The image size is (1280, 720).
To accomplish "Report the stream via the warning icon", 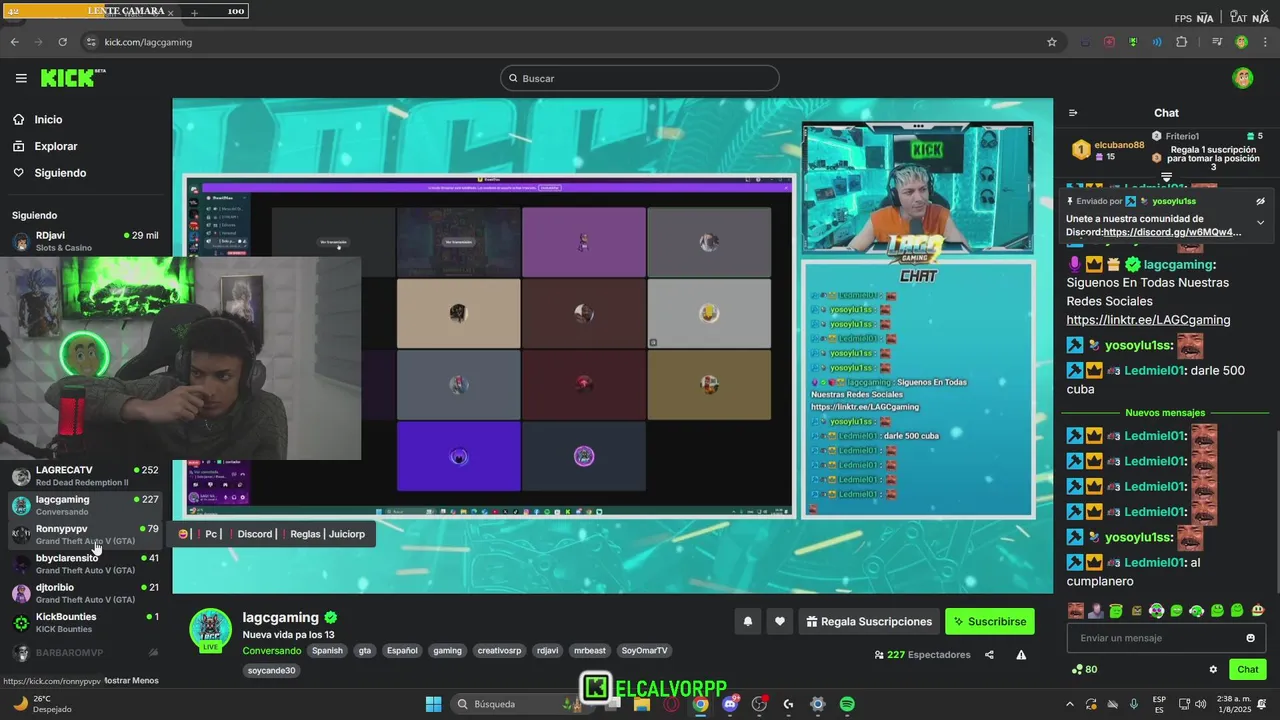I will (x=1021, y=655).
